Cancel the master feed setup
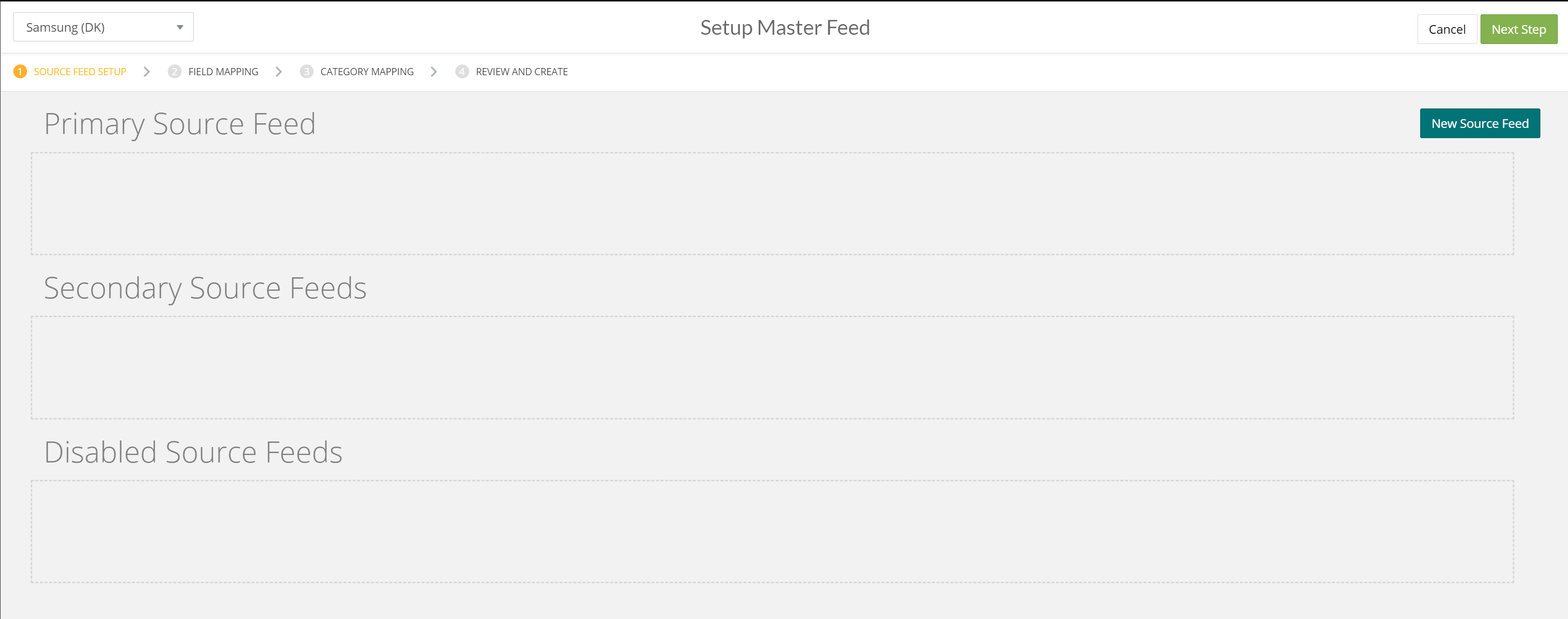Viewport: 1568px width, 619px height. (1447, 29)
